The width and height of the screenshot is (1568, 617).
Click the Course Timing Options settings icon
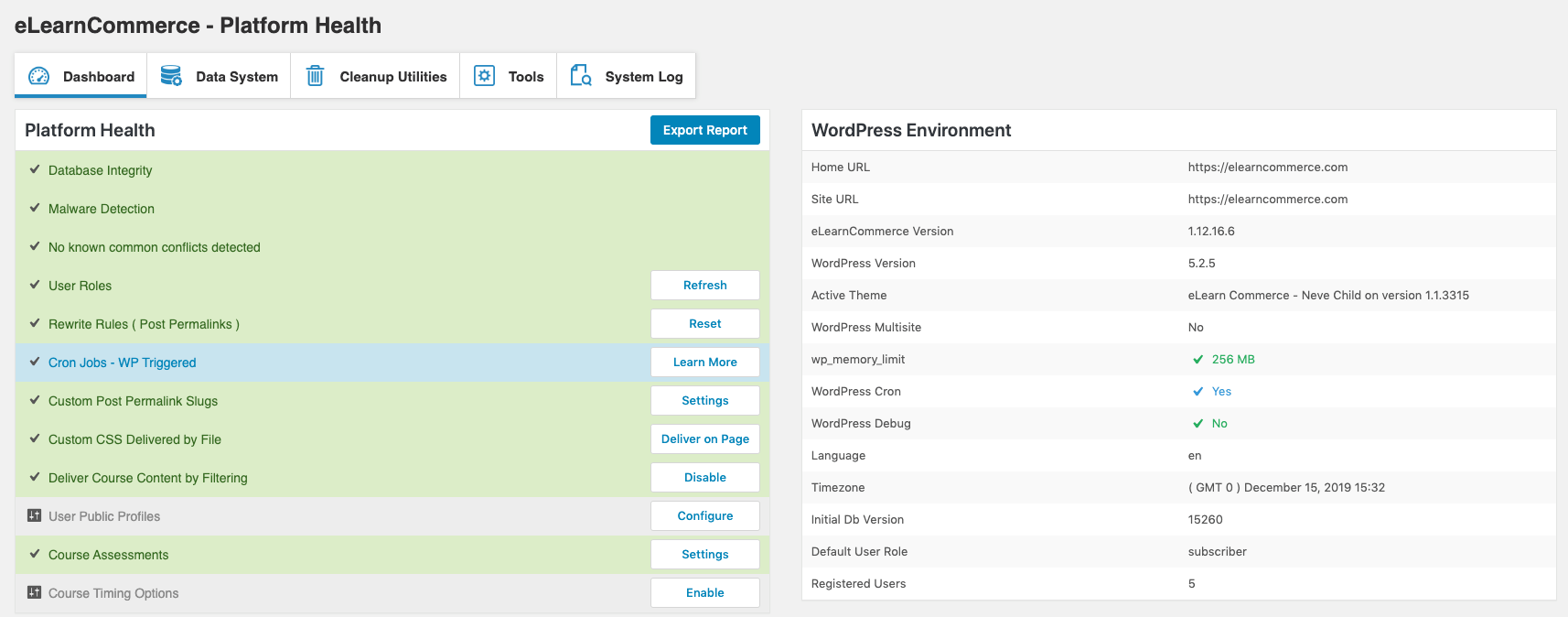(x=34, y=593)
